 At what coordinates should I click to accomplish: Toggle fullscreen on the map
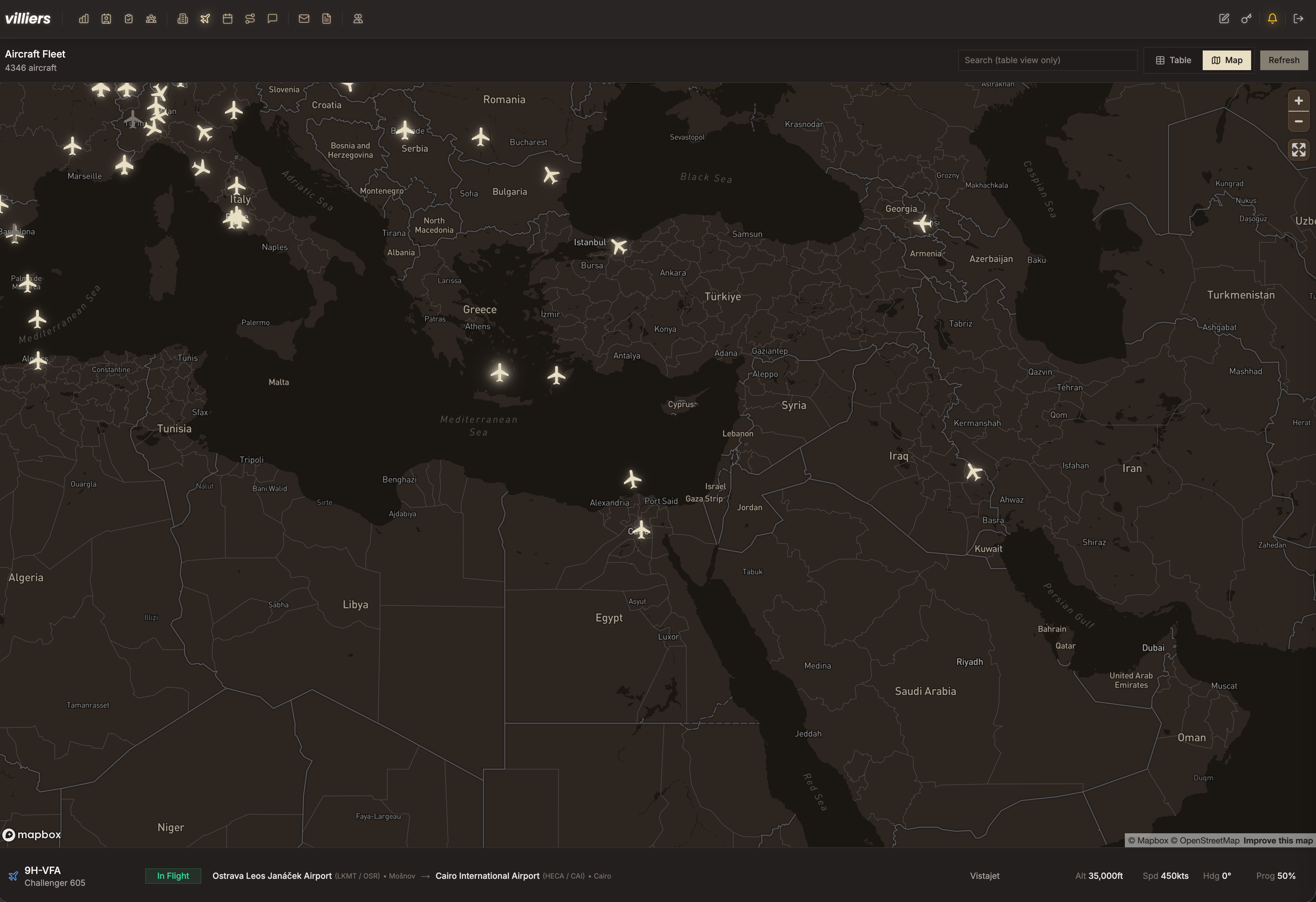click(x=1298, y=150)
